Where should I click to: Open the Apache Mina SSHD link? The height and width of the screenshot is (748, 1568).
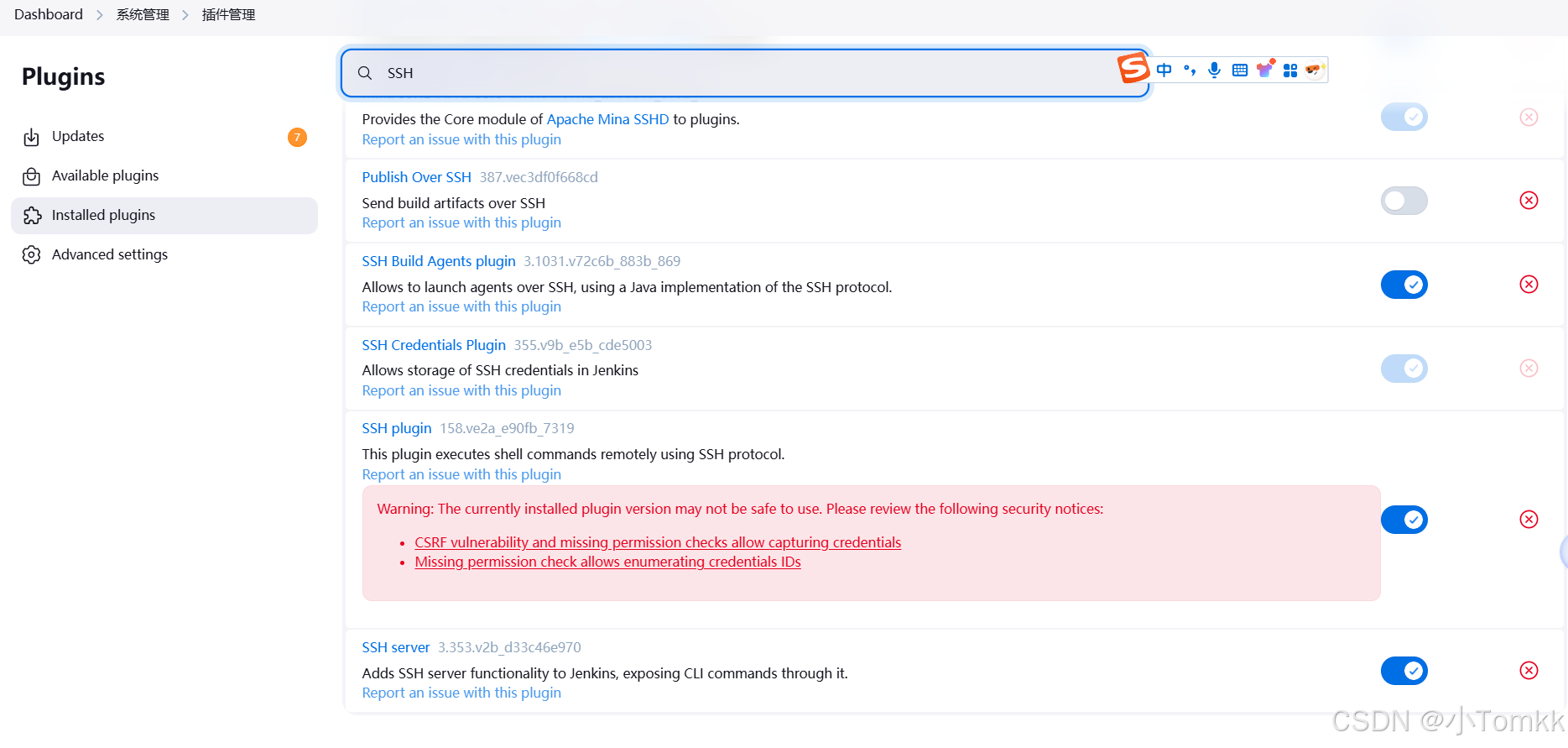click(x=607, y=119)
